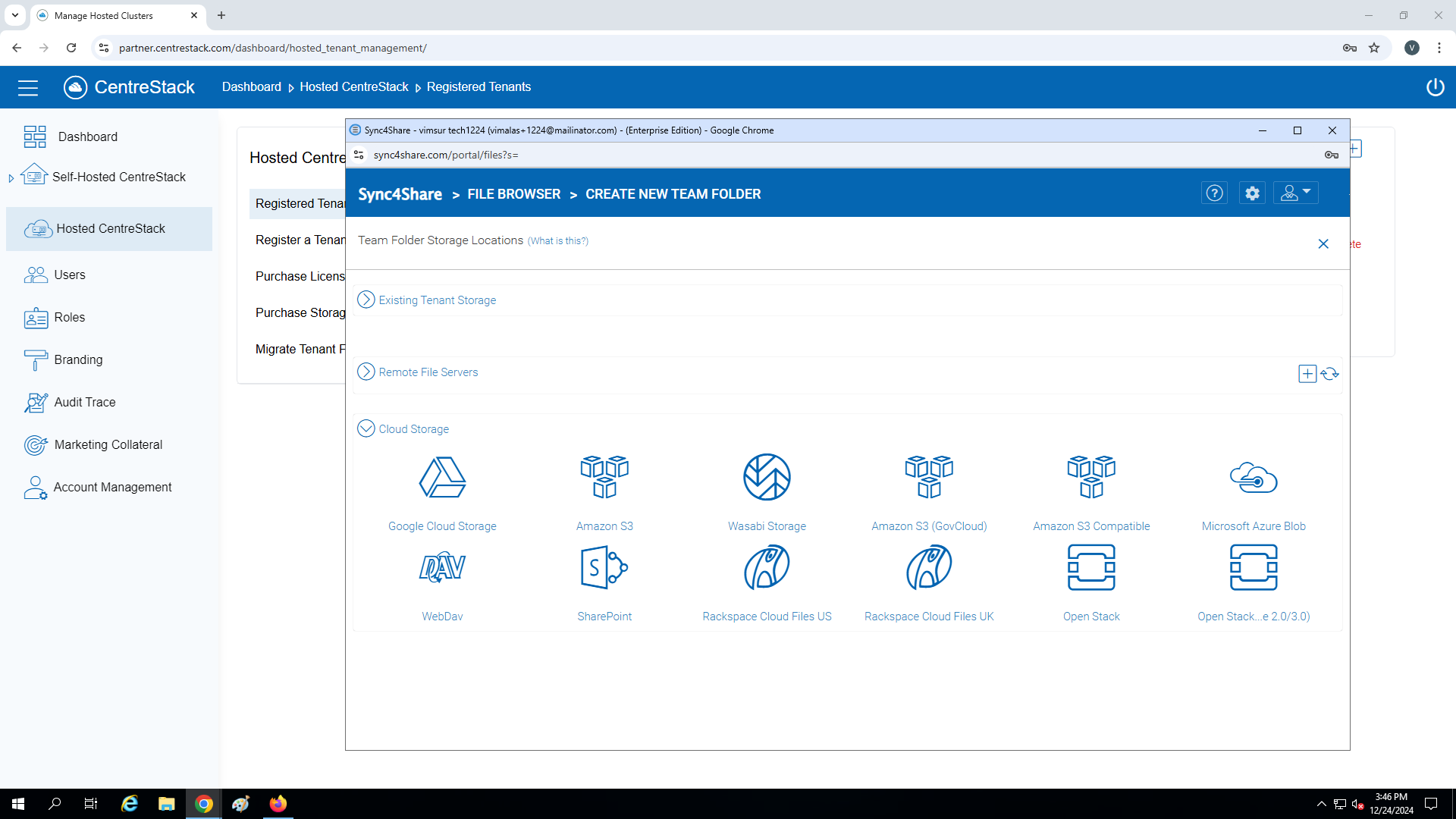Open Sync4Share settings gear icon

point(1252,193)
